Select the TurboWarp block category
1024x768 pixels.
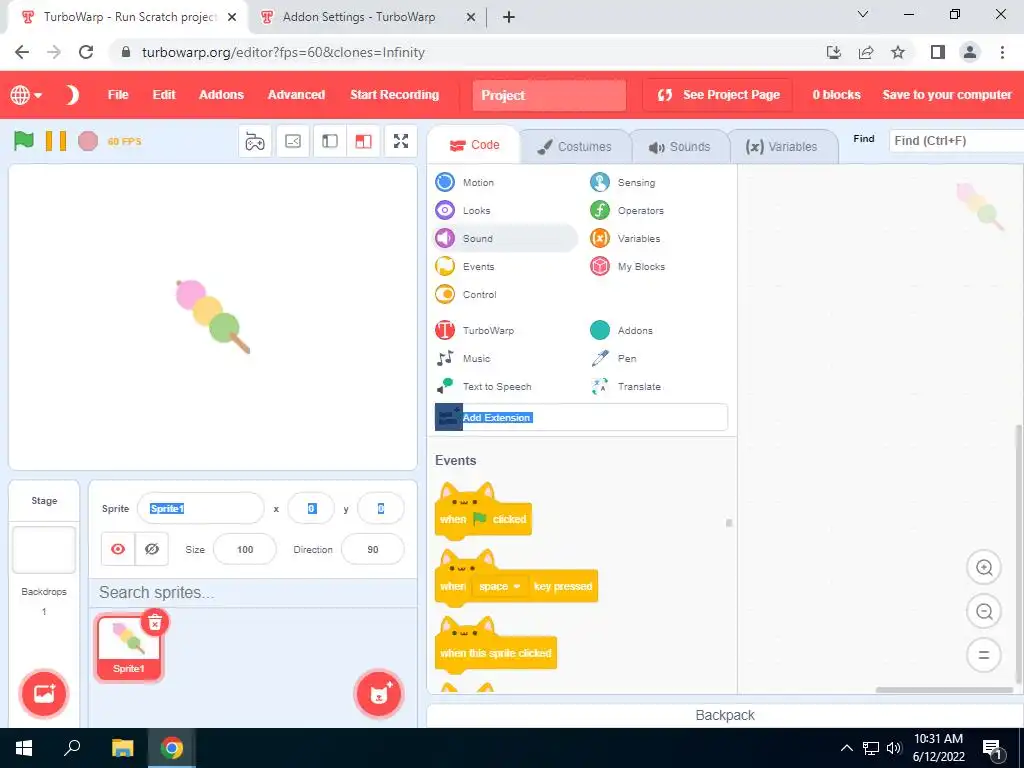click(475, 330)
